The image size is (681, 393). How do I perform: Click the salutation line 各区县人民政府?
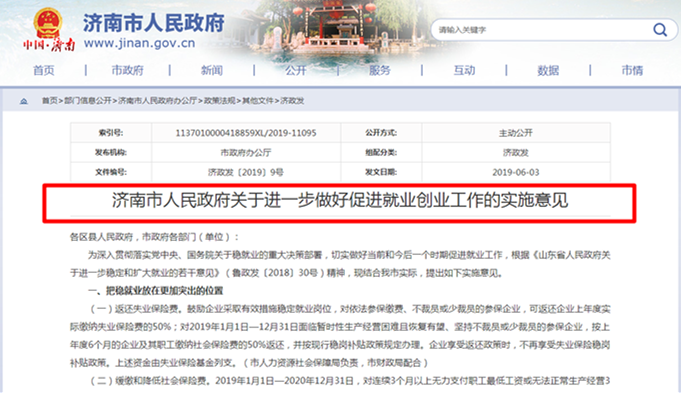[154, 237]
